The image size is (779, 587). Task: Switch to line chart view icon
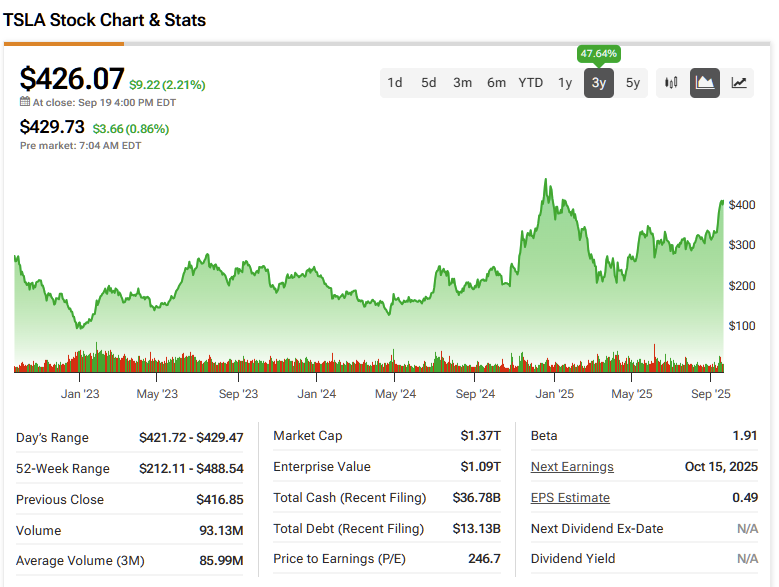(x=739, y=82)
